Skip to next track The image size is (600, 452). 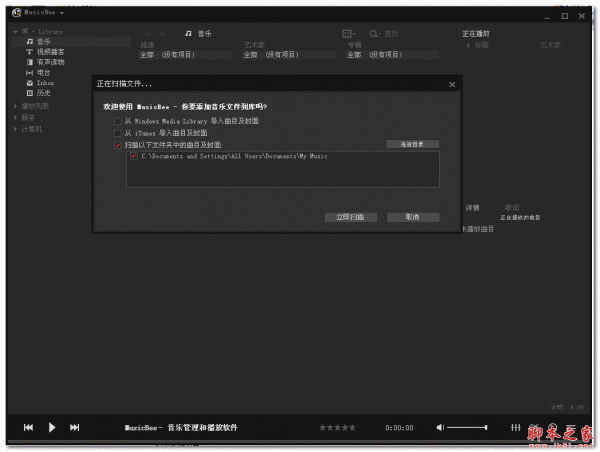click(x=75, y=428)
